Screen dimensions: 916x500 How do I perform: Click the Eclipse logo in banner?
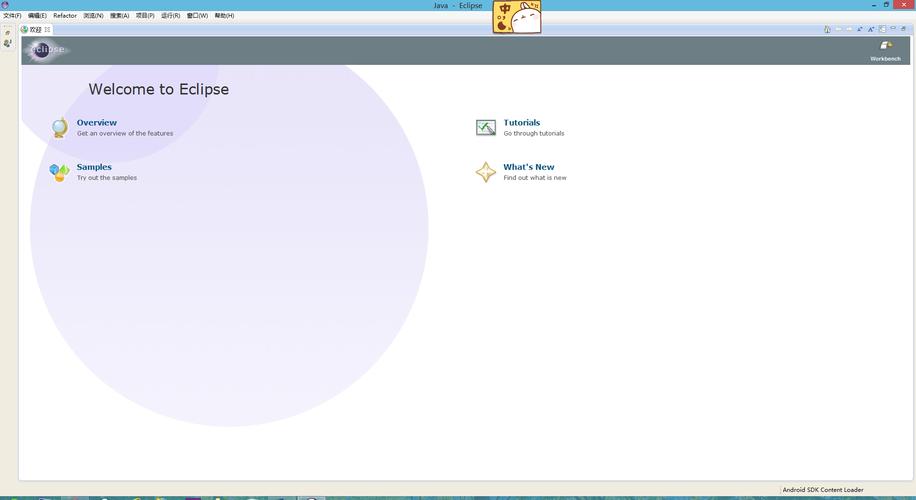point(47,50)
